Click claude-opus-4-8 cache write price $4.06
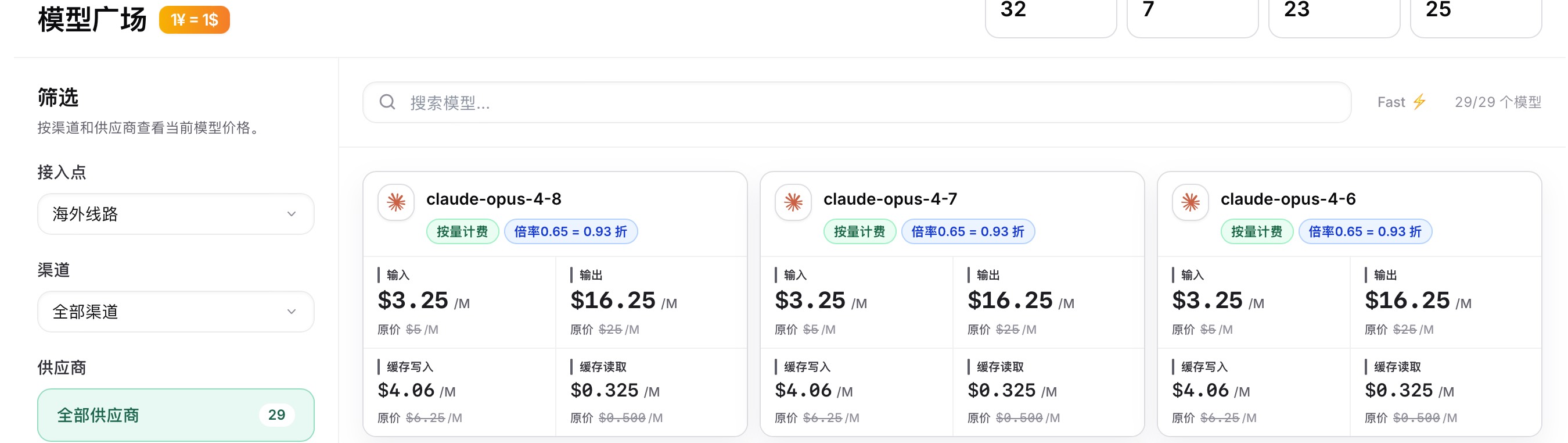The height and width of the screenshot is (443, 1568). point(406,391)
